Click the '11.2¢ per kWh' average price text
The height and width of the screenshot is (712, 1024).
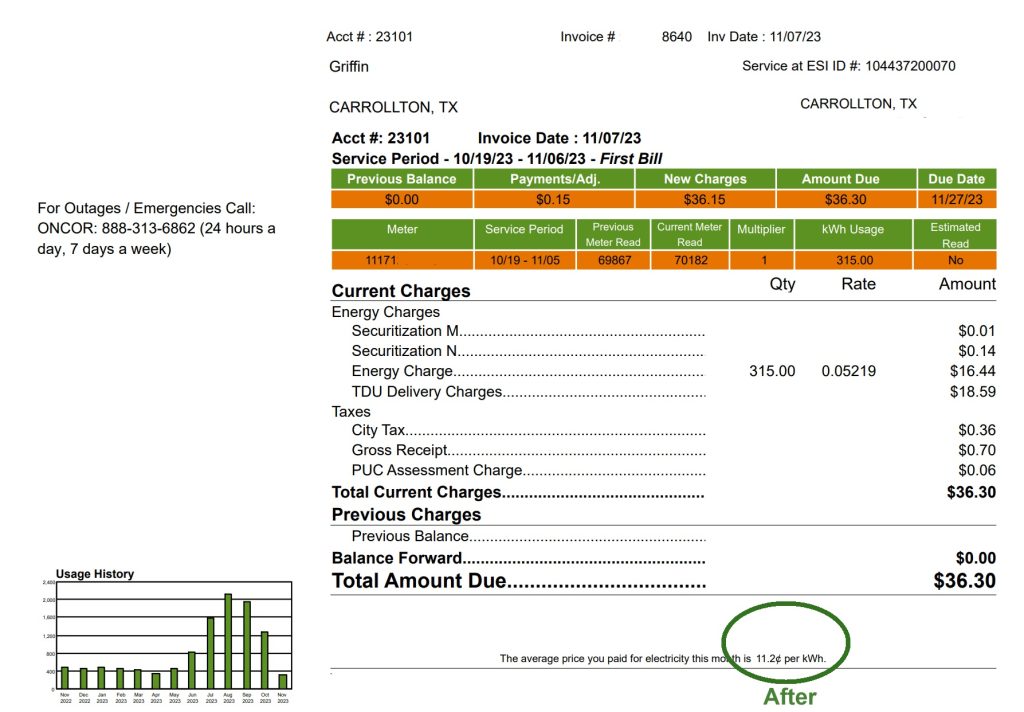(x=791, y=658)
